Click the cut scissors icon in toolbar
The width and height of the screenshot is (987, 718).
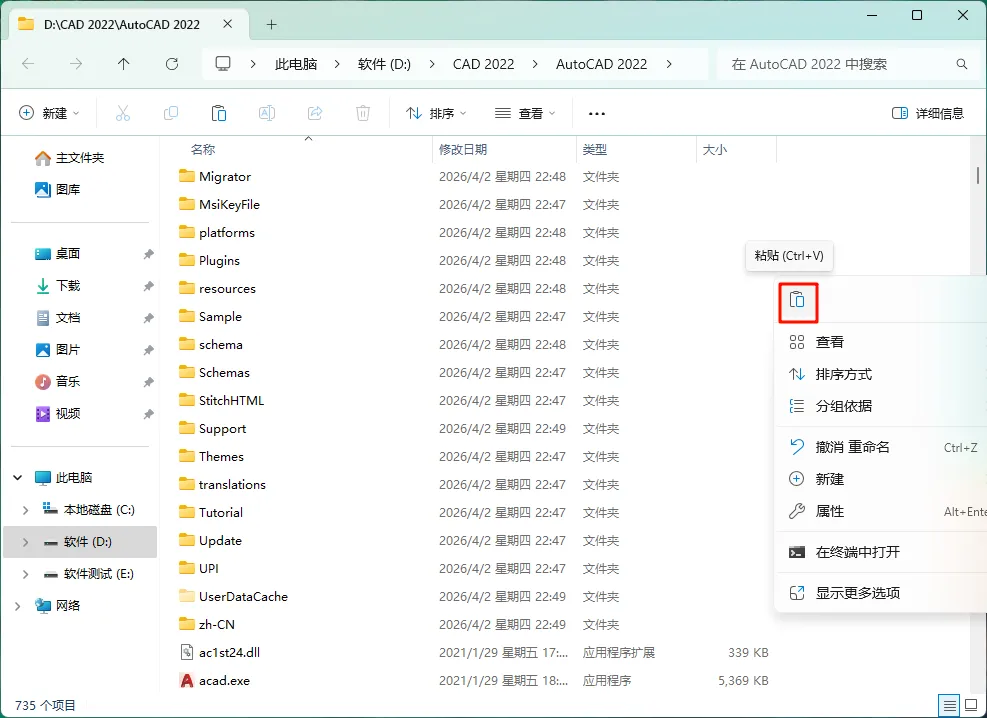[123, 113]
